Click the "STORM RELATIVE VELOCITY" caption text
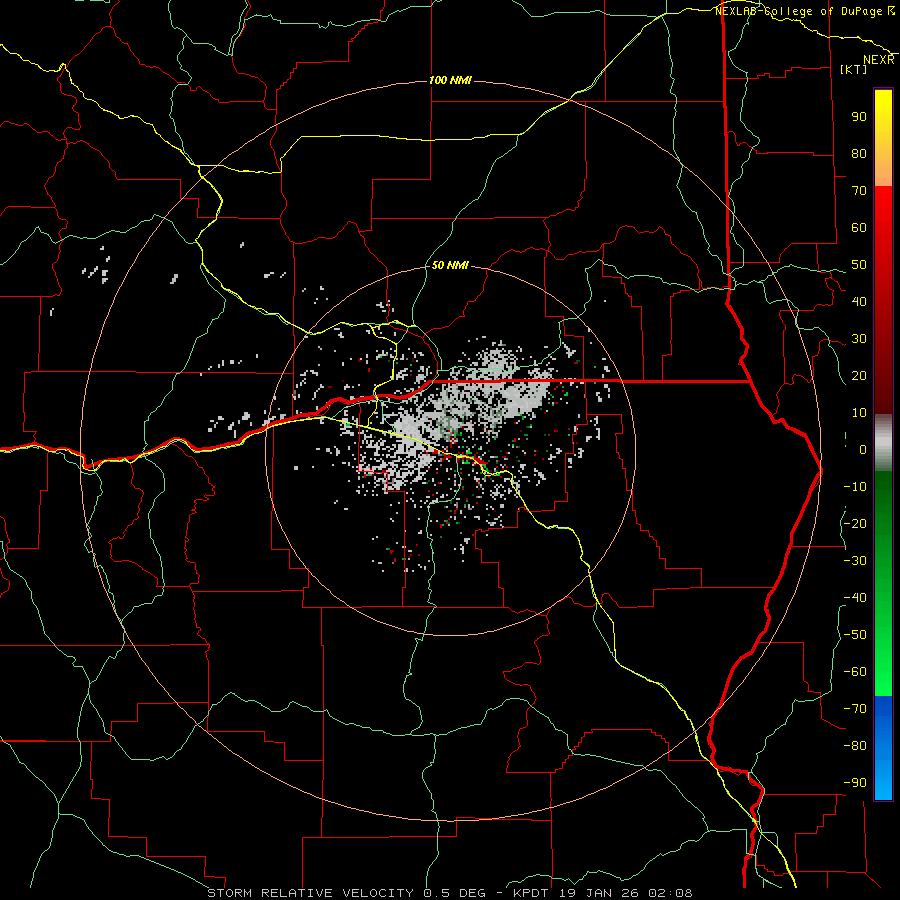 coord(310,893)
